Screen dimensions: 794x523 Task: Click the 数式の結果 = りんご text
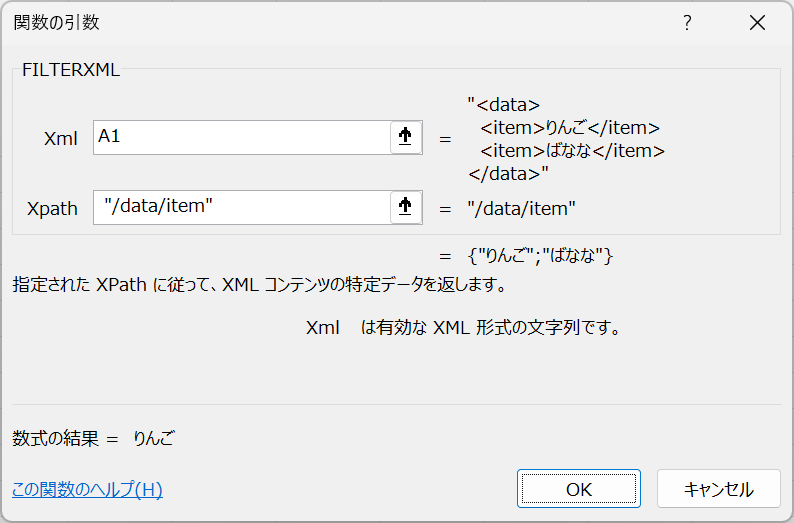coord(94,438)
